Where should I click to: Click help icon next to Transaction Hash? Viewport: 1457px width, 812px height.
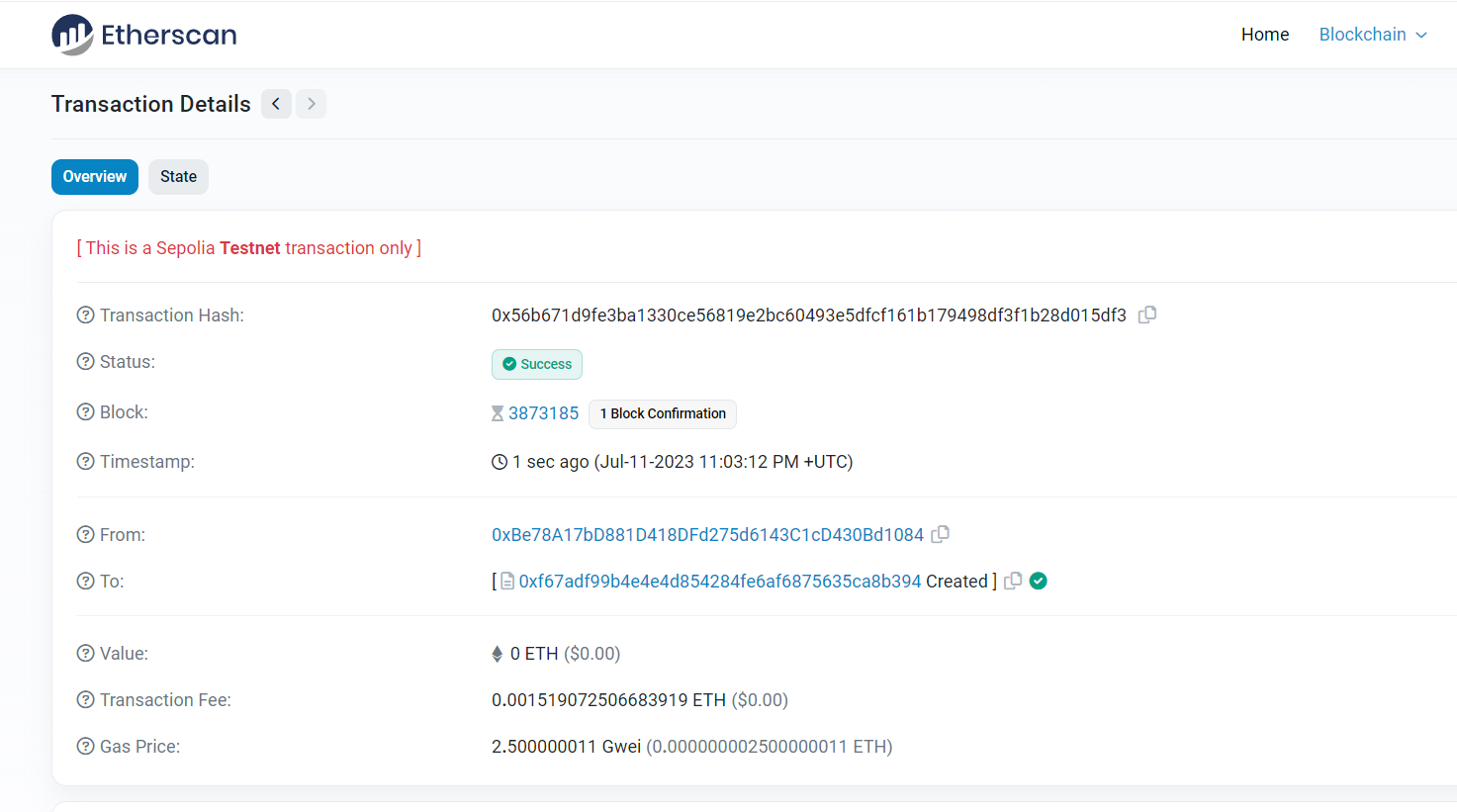click(x=86, y=316)
